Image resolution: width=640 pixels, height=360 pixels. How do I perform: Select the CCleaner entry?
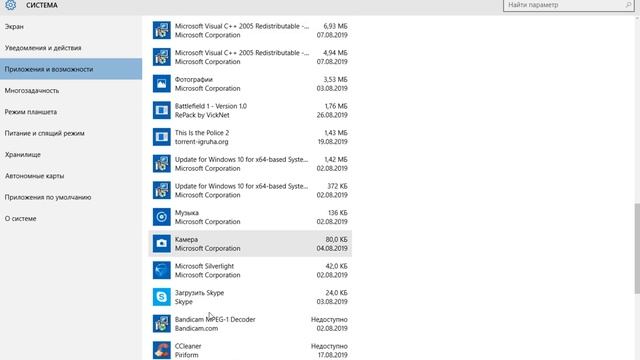pos(250,350)
